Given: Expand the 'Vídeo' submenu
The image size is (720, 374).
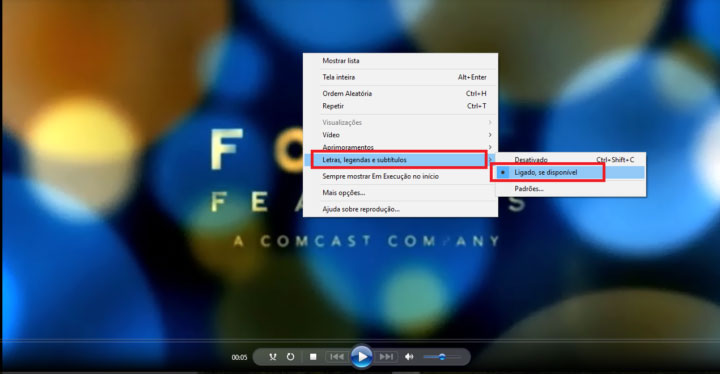Looking at the screenshot, I should click(400, 135).
